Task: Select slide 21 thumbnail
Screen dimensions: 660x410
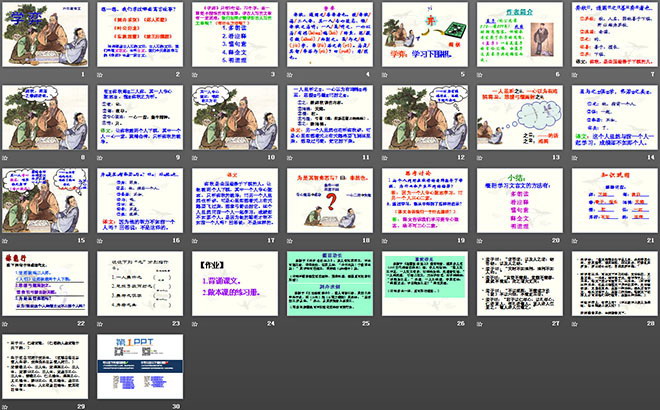Action: point(615,201)
